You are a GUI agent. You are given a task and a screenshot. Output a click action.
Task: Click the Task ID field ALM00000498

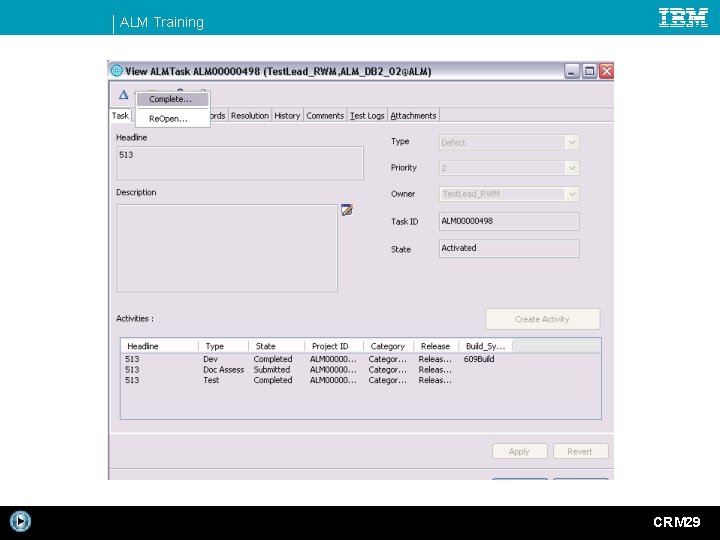[509, 221]
